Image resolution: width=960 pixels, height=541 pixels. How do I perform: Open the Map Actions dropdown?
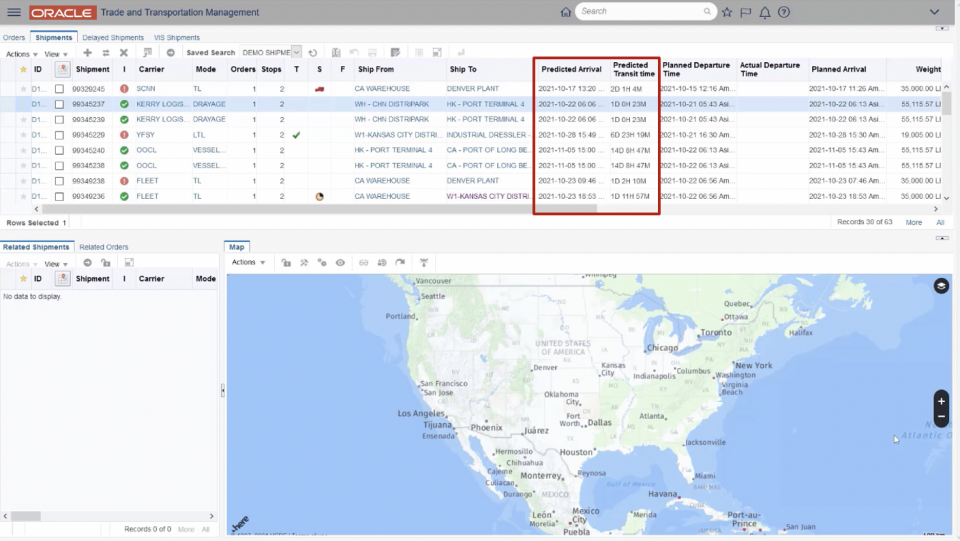pos(248,262)
